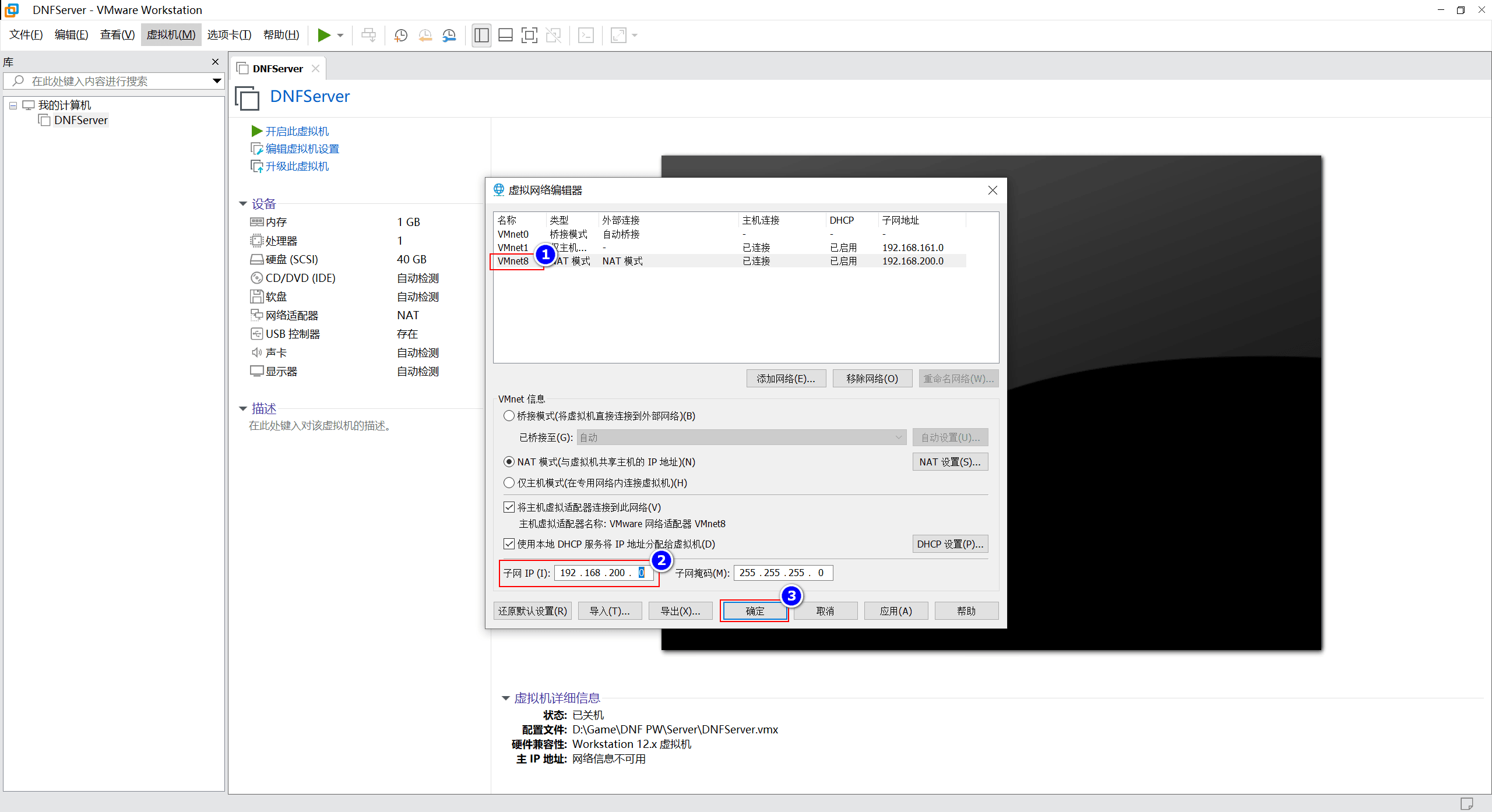This screenshot has width=1492, height=812.
Task: Open the 帮助(H) menu
Action: (x=281, y=35)
